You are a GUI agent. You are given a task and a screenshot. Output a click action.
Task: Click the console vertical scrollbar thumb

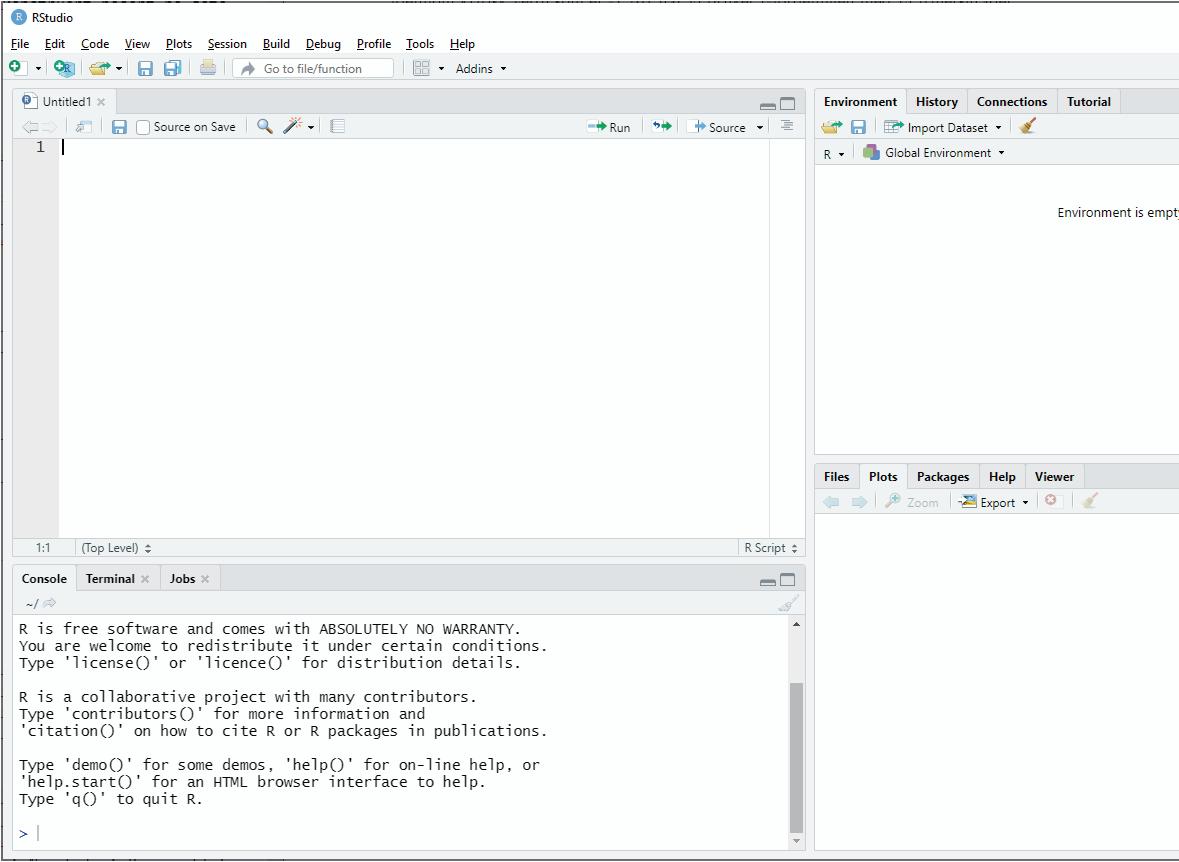(x=796, y=756)
